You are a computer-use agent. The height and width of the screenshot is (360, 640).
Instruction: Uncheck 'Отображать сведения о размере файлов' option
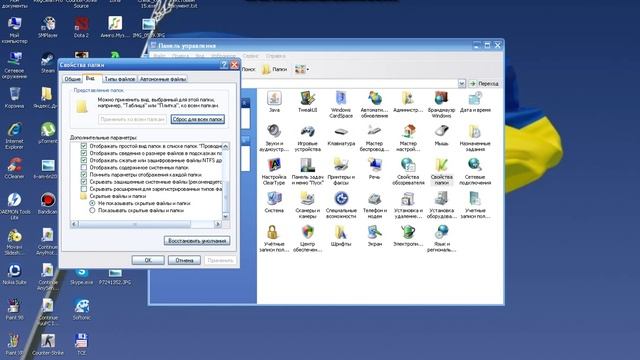(84, 153)
